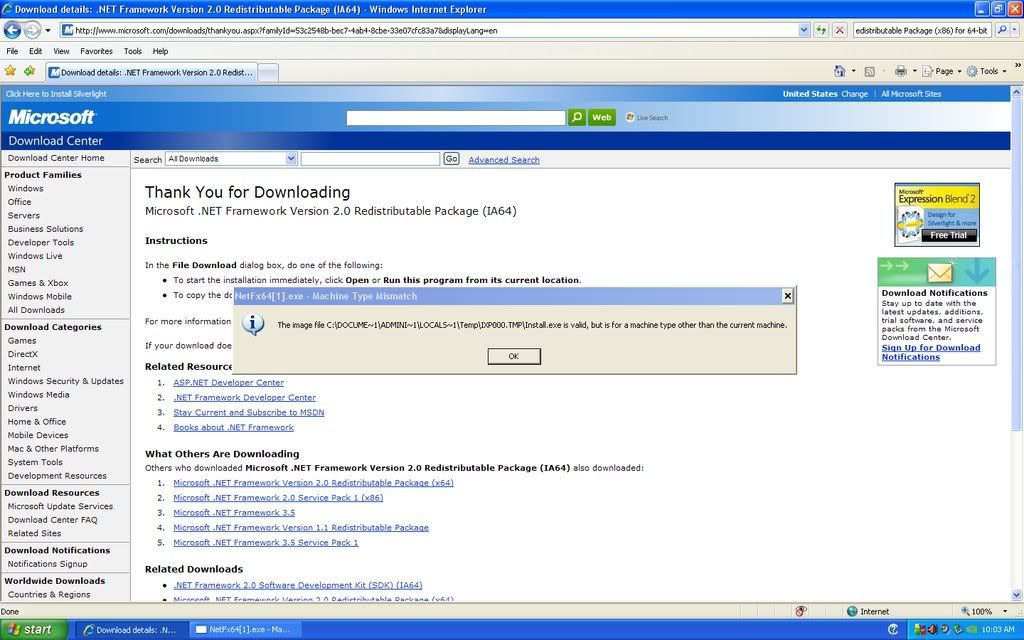Expand the Print button dropdown arrow
1024x640 pixels.
[914, 71]
